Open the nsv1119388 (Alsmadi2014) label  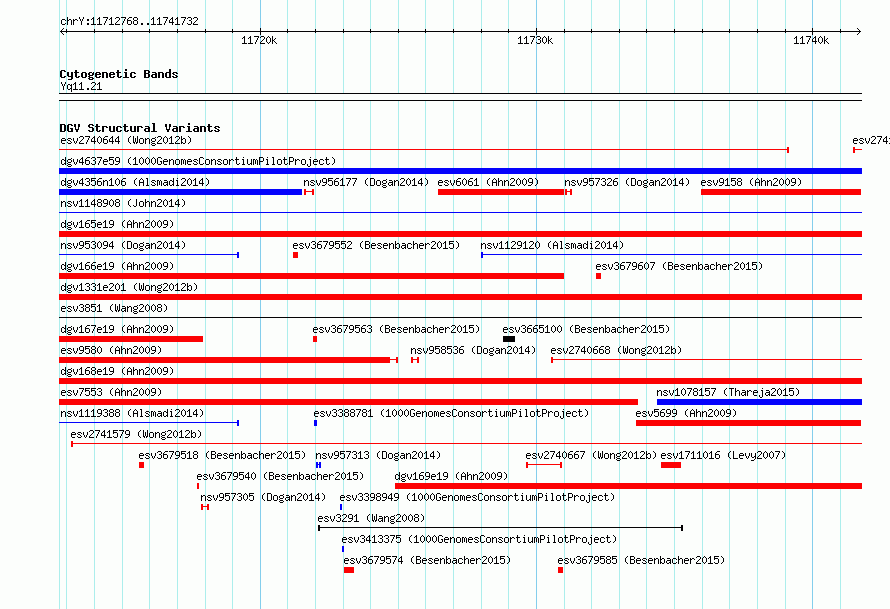click(132, 413)
